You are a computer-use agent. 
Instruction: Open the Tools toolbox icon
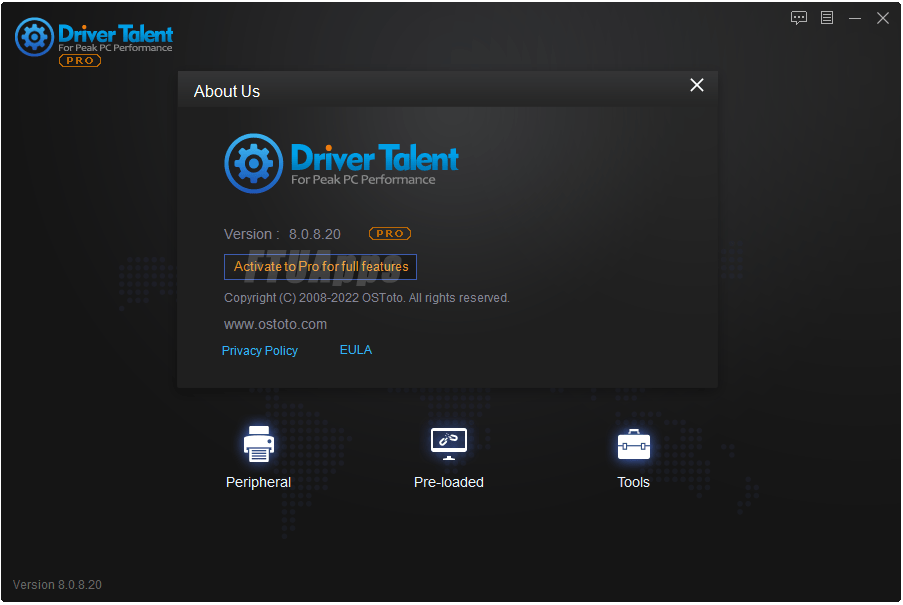[633, 444]
